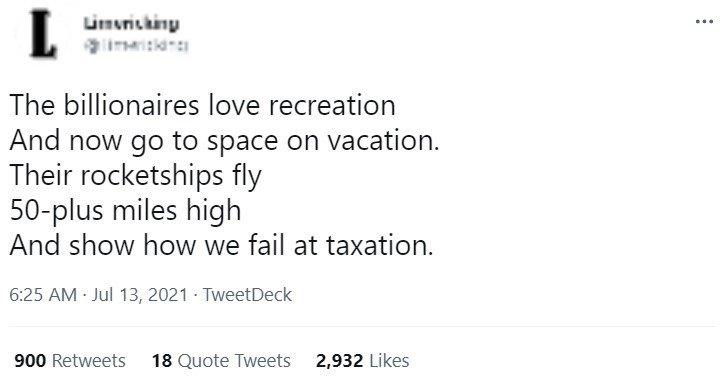Open the three-dot more options menu
The image size is (727, 380).
pos(704,21)
